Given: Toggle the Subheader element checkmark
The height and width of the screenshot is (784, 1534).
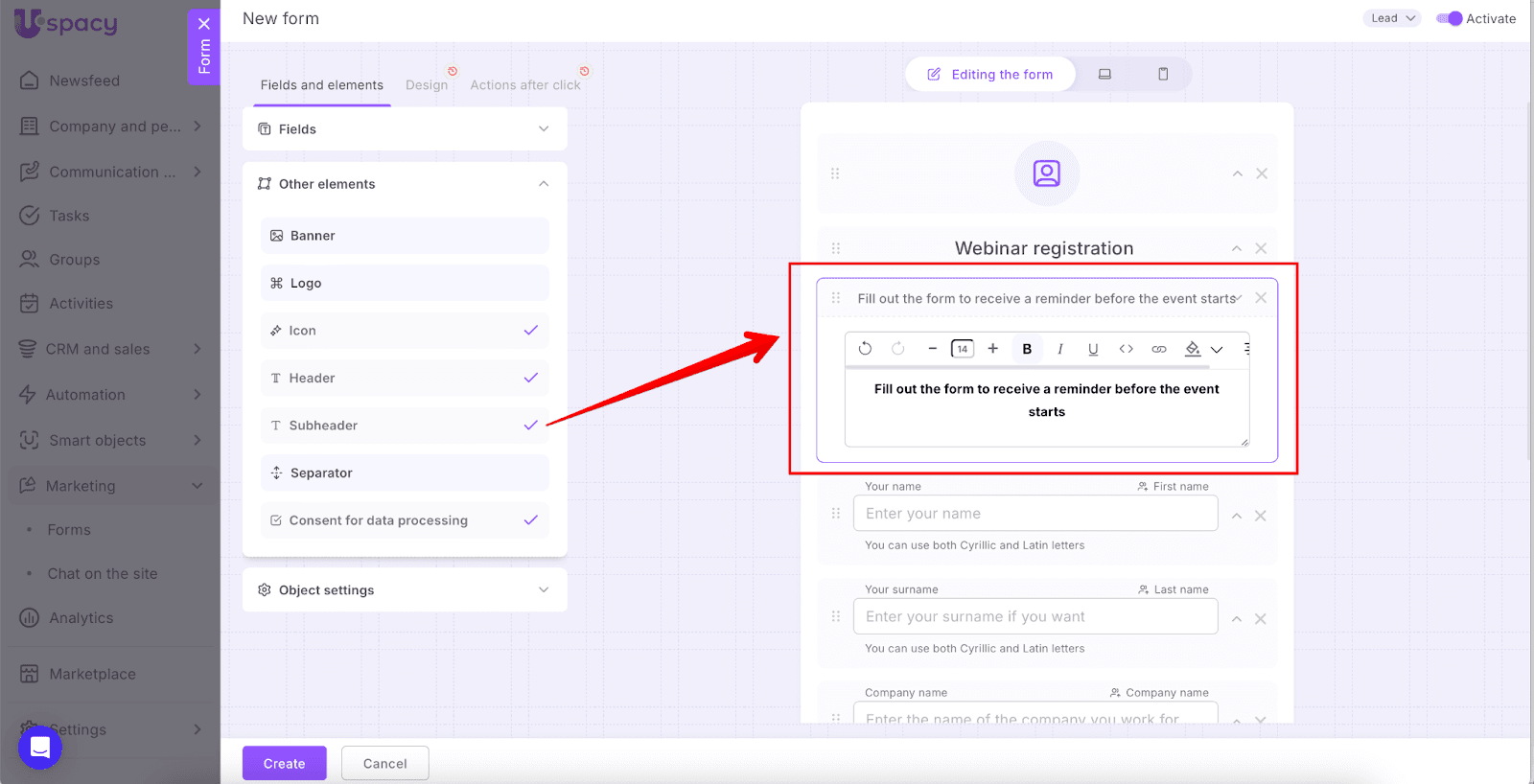Looking at the screenshot, I should coord(530,426).
